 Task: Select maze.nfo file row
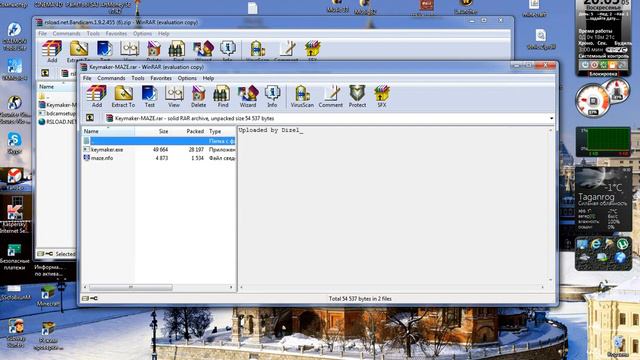point(159,158)
